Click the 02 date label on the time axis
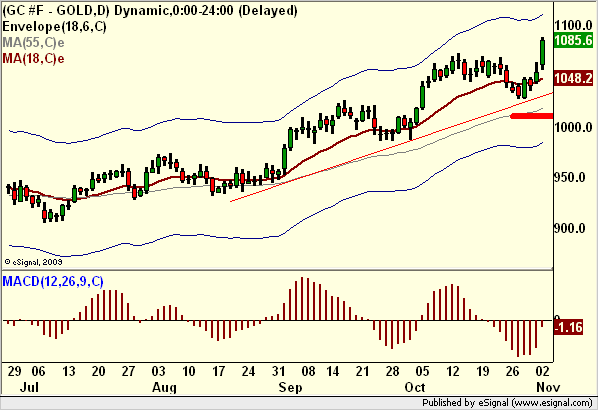The image size is (598, 410). point(542,371)
